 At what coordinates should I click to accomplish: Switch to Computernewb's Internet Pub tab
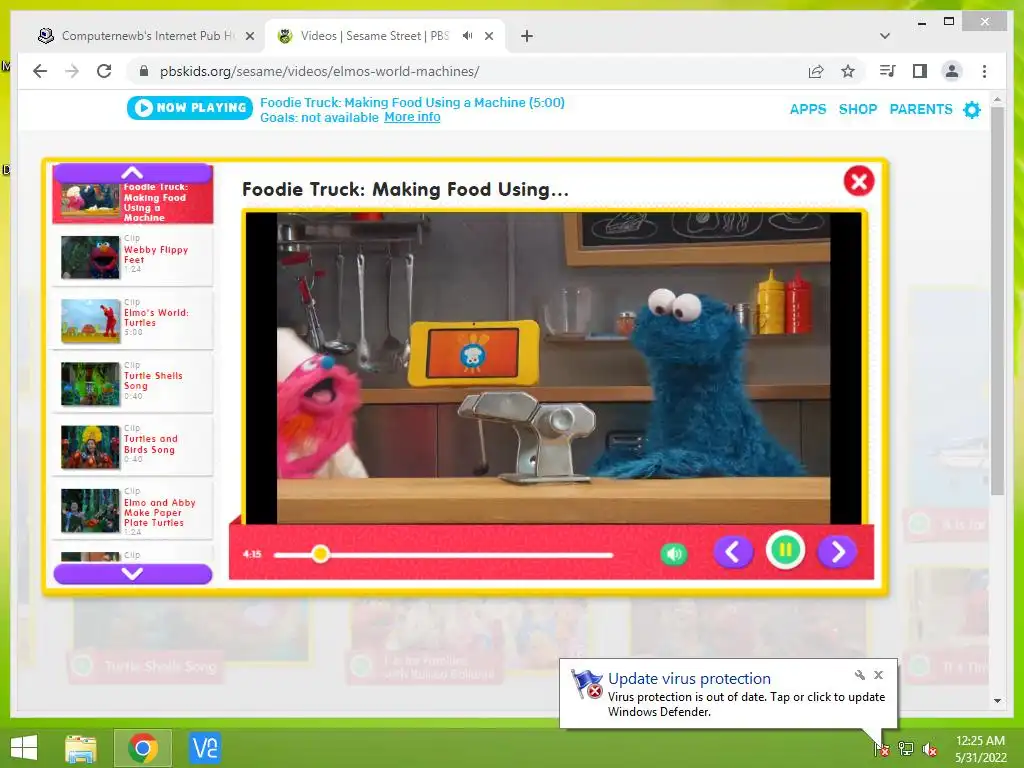[x=145, y=36]
